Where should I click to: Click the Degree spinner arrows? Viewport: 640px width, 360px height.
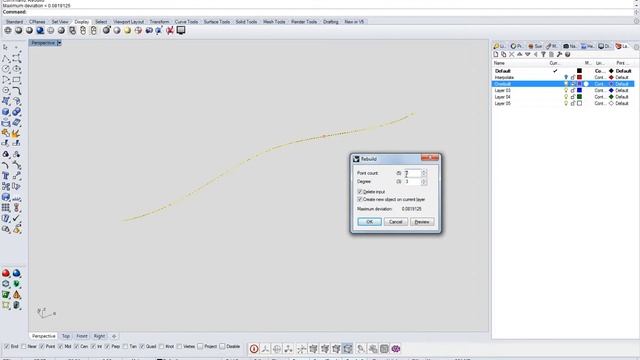click(x=424, y=182)
